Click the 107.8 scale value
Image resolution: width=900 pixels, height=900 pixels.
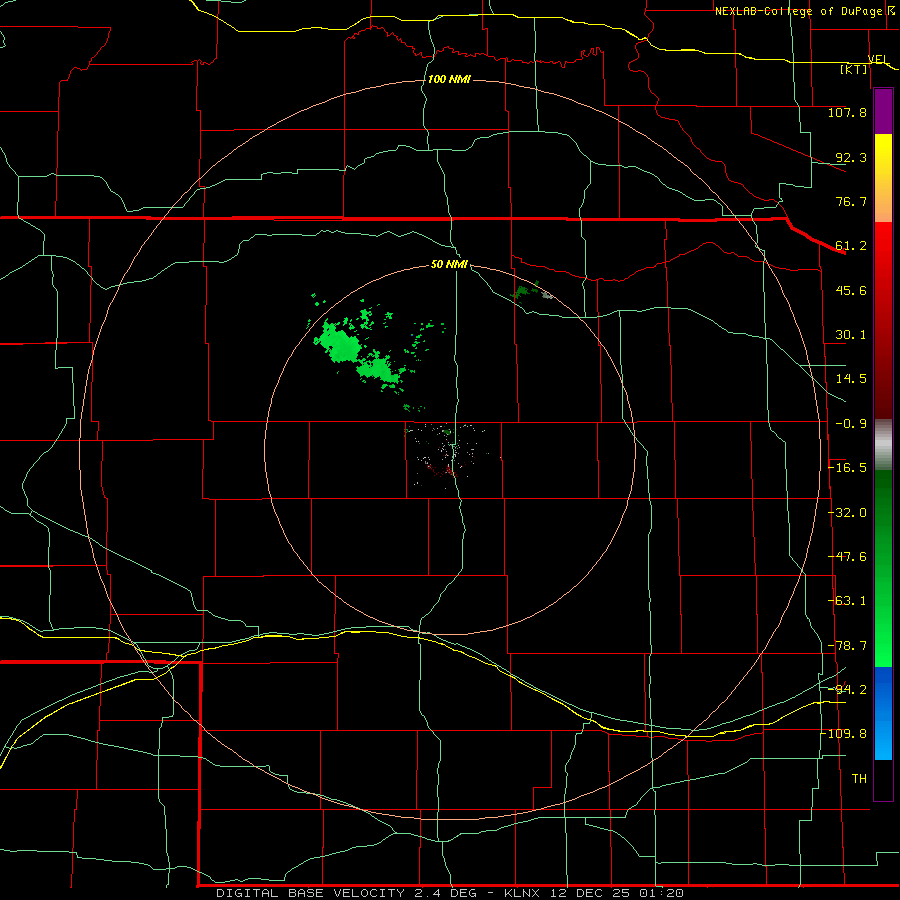pos(847,112)
